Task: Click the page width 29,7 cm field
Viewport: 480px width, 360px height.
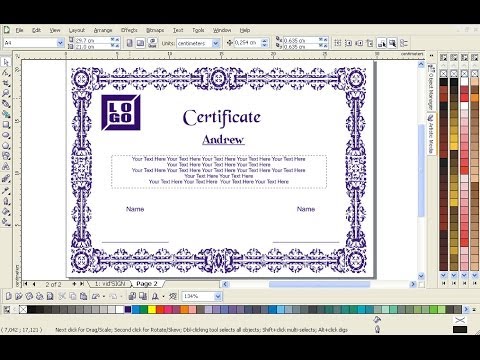Action: point(92,40)
